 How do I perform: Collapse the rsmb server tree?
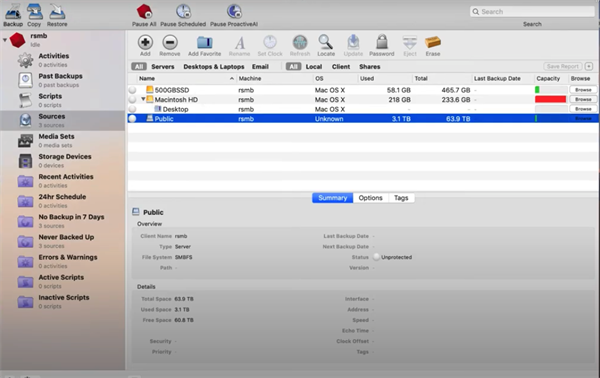pyautogui.click(x=5, y=40)
